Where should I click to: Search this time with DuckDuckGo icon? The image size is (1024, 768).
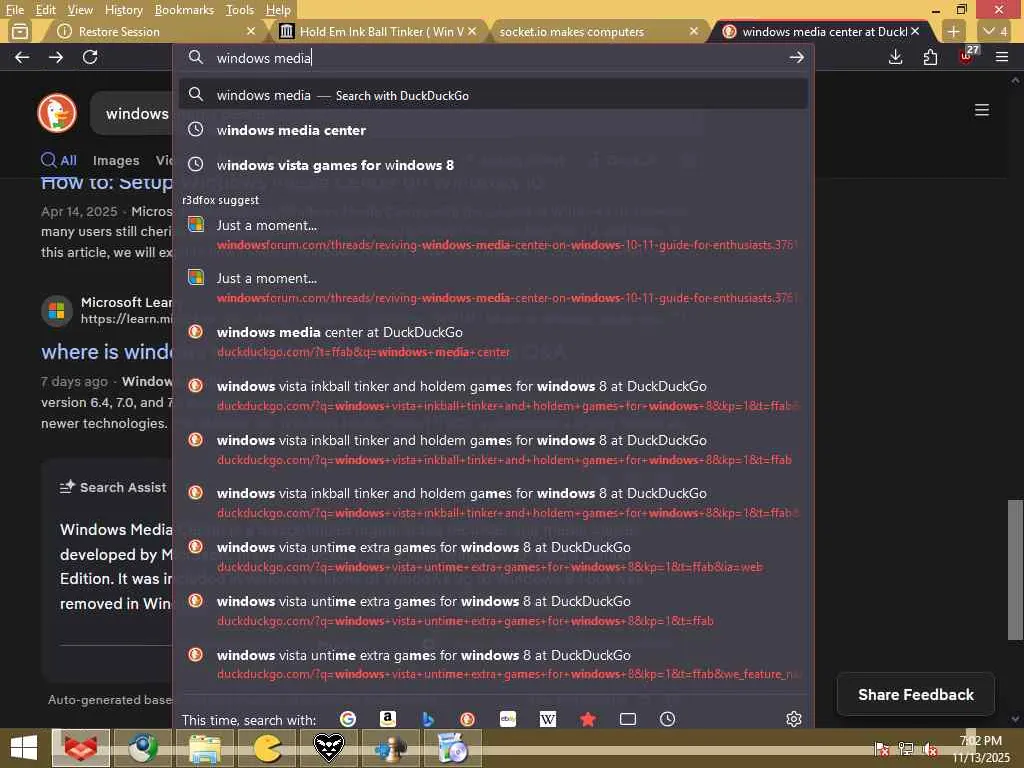pos(468,719)
